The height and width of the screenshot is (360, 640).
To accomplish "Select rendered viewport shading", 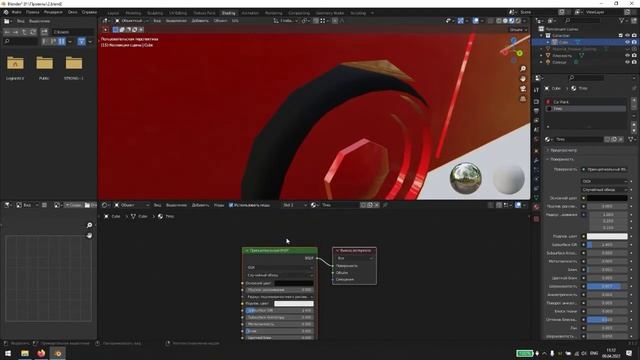I will (x=518, y=20).
